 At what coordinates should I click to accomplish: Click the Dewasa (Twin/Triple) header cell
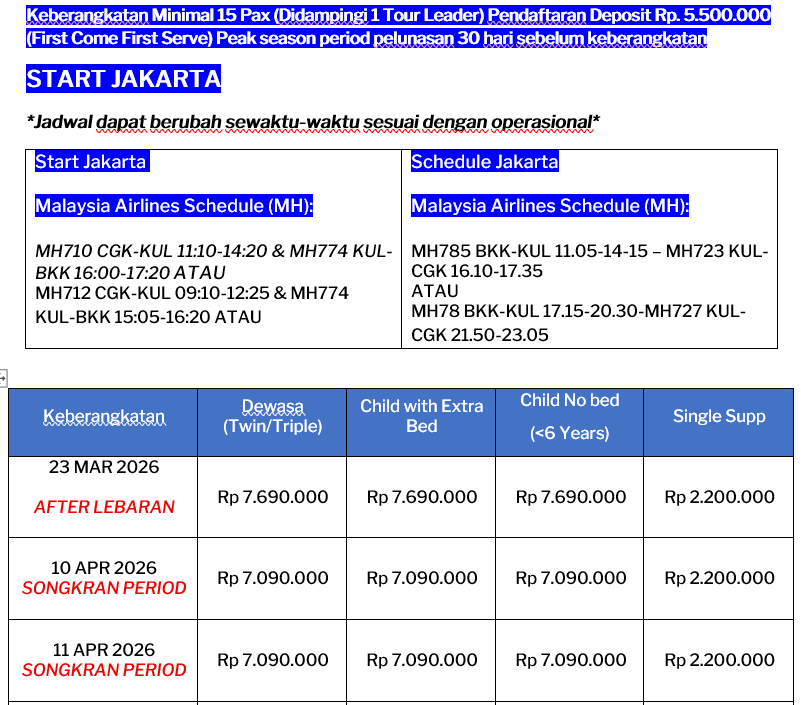pyautogui.click(x=272, y=416)
